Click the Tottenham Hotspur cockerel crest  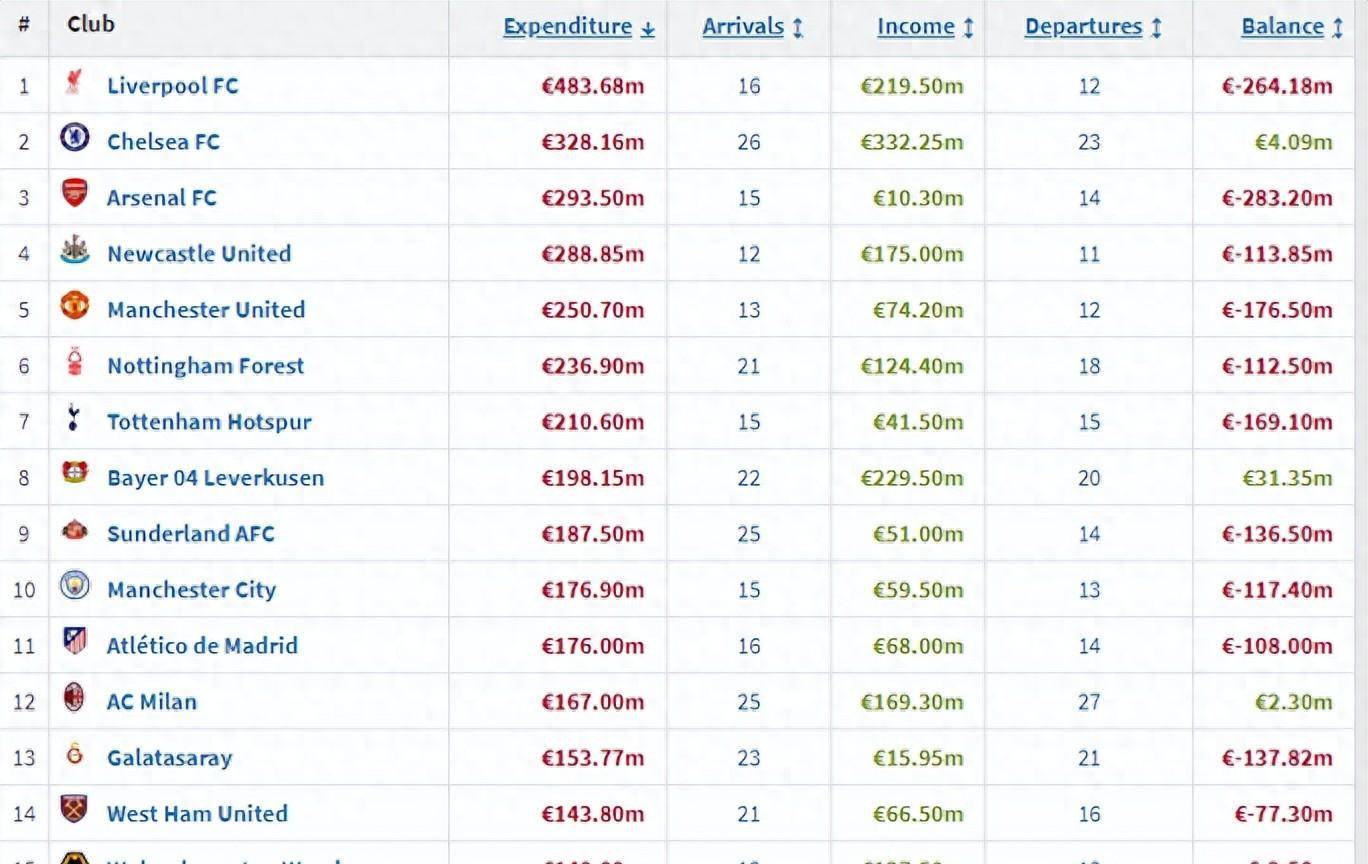[74, 418]
